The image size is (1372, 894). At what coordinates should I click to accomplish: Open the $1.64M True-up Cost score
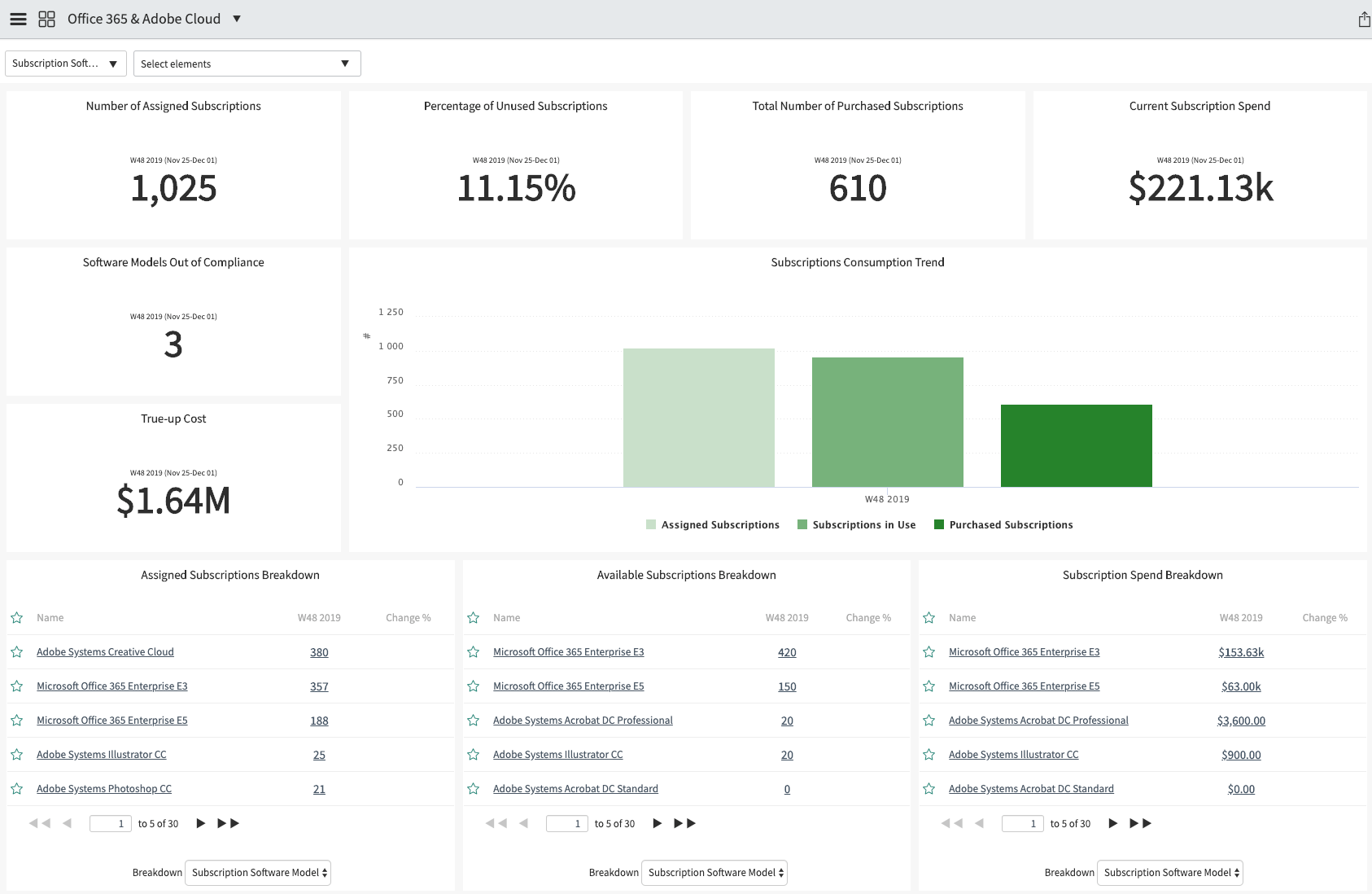pyautogui.click(x=173, y=501)
